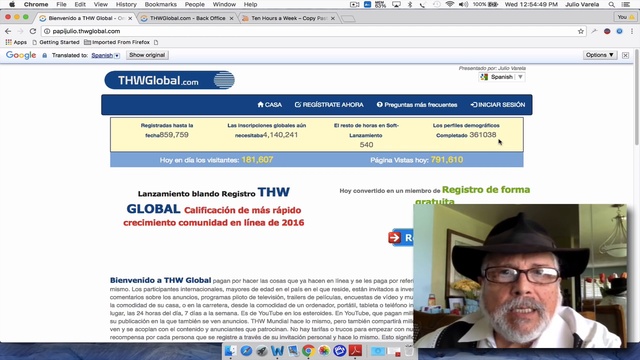The image size is (640, 360).
Task: Click the Time Machine icon in menu bar
Action: (x=436, y=4)
